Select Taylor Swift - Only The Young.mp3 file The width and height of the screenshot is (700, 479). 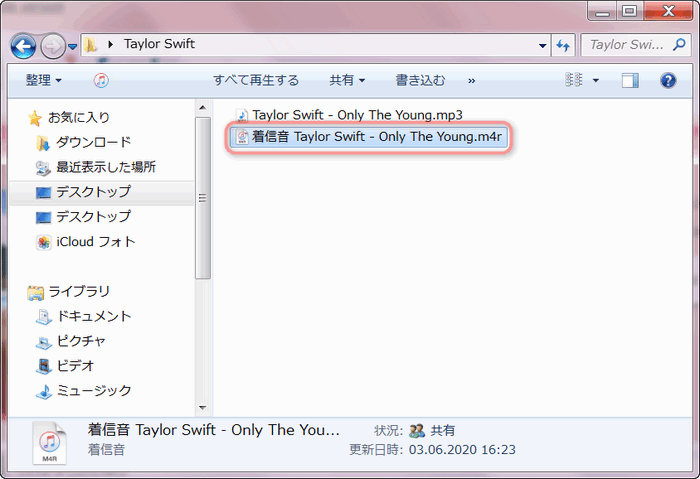357,115
